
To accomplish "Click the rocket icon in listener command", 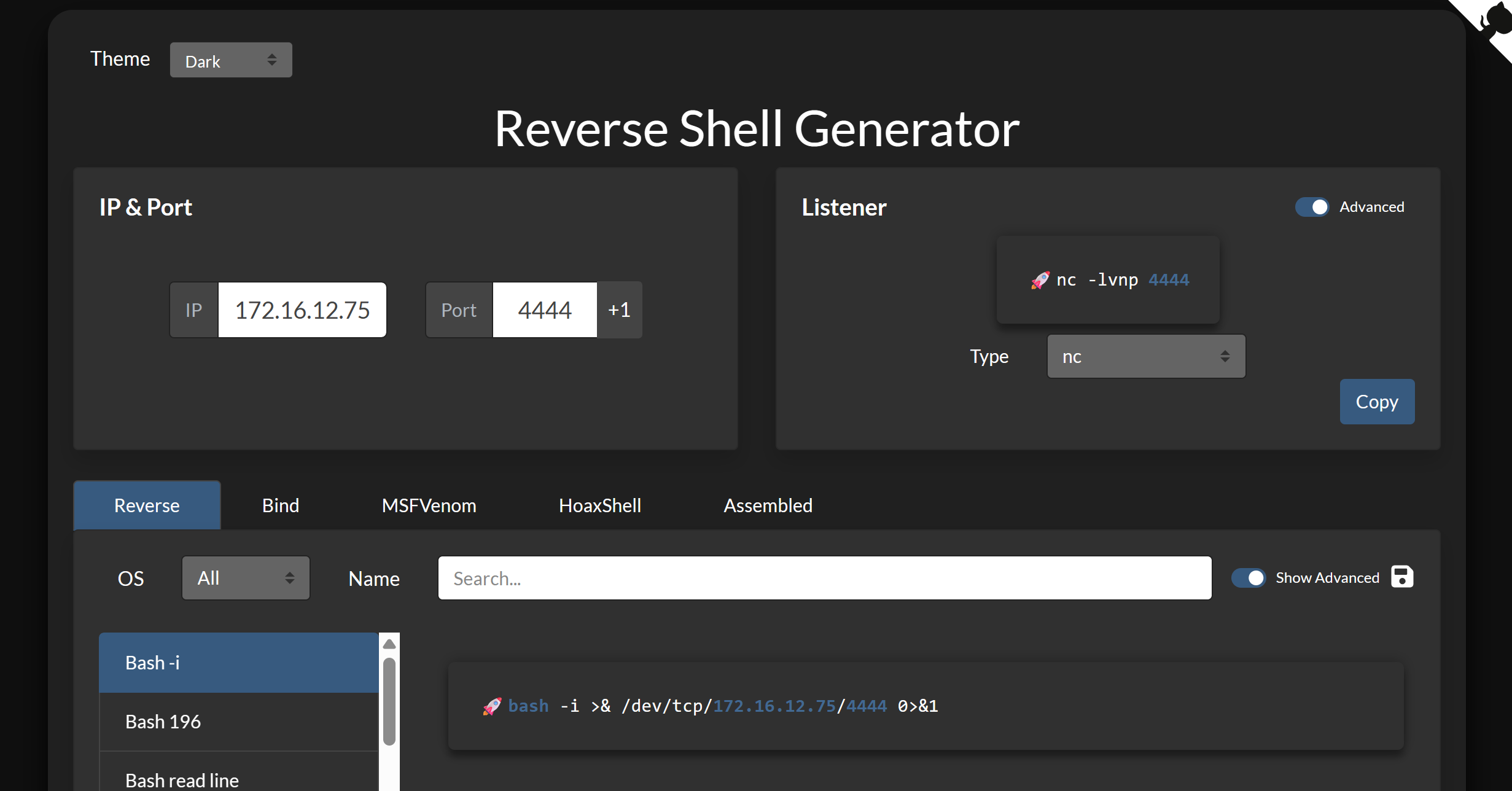I will 1040,280.
